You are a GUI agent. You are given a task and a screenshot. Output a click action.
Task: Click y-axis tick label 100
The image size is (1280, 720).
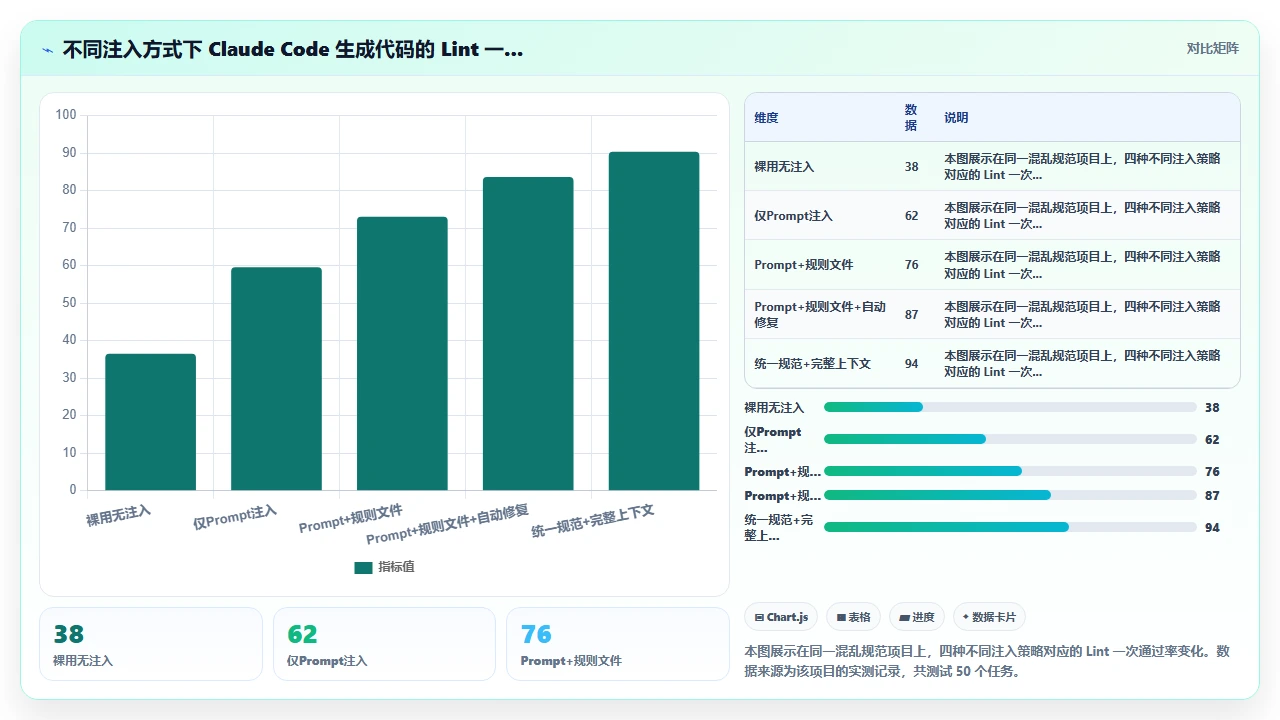click(x=66, y=115)
